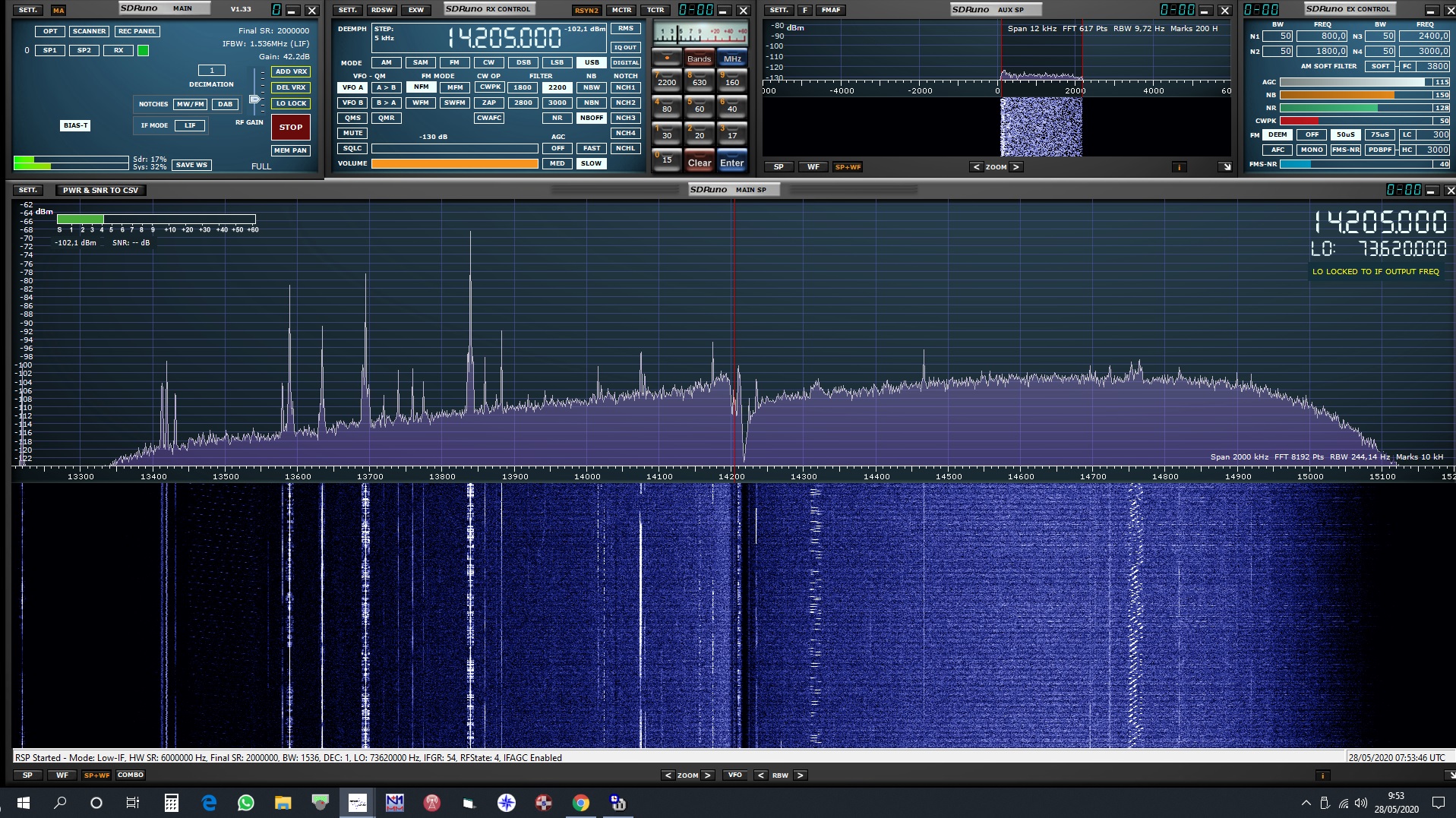
Task: Click the zoom-out arrow in Aux SP panel
Action: coord(976,167)
